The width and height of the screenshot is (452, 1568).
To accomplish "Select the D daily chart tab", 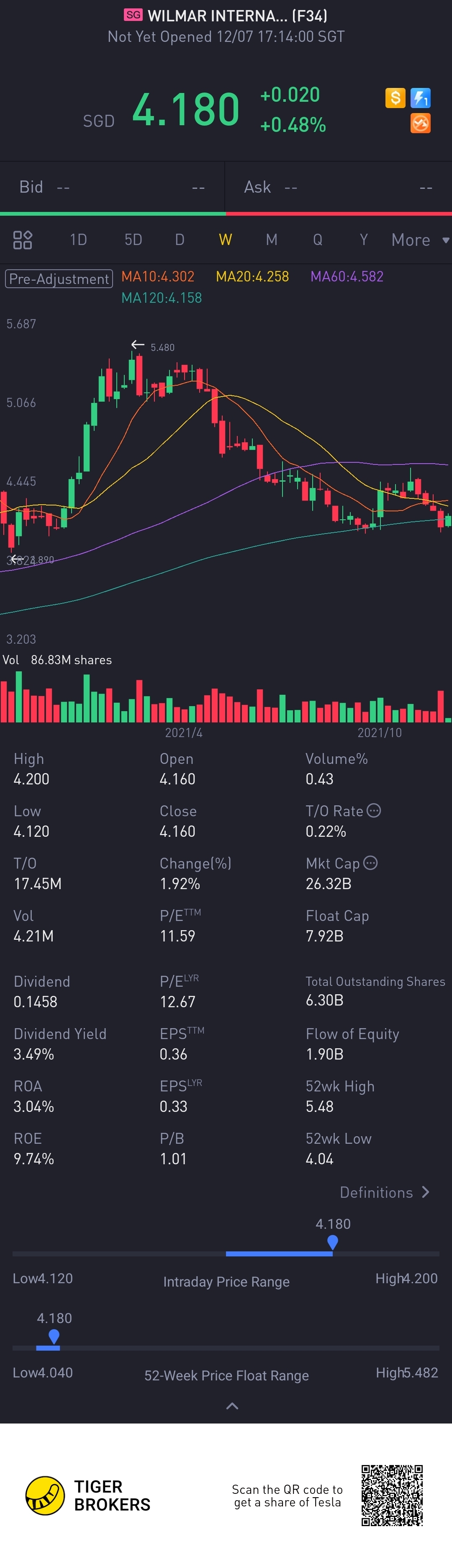I will click(180, 240).
